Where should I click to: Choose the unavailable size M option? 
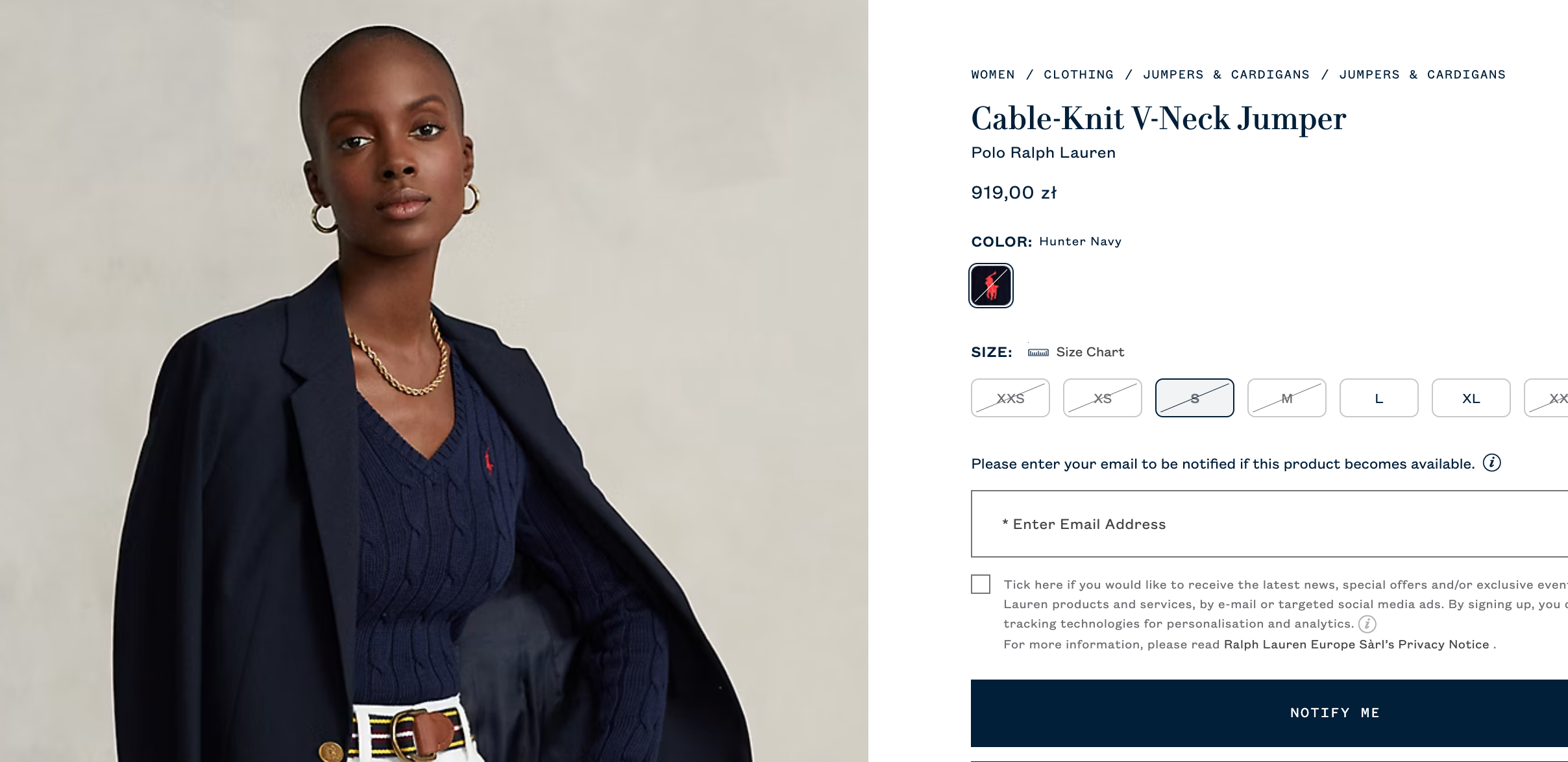[1287, 398]
